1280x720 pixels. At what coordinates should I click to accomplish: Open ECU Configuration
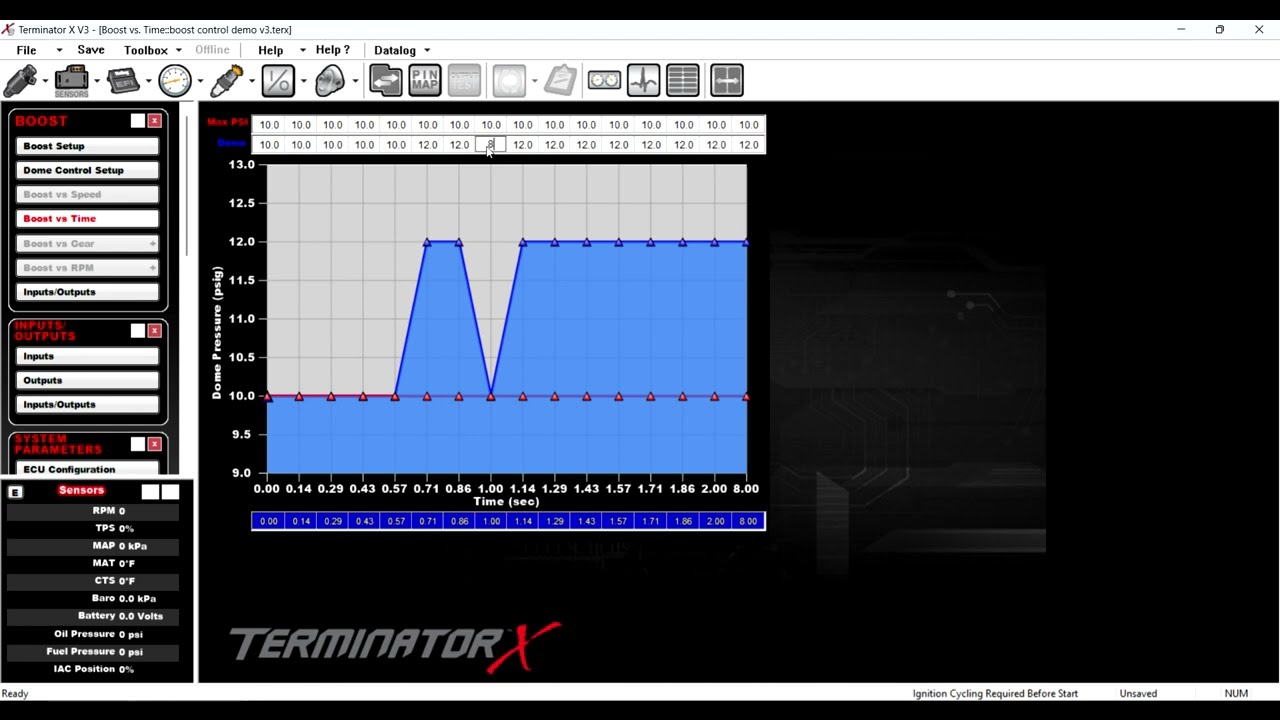pos(88,469)
